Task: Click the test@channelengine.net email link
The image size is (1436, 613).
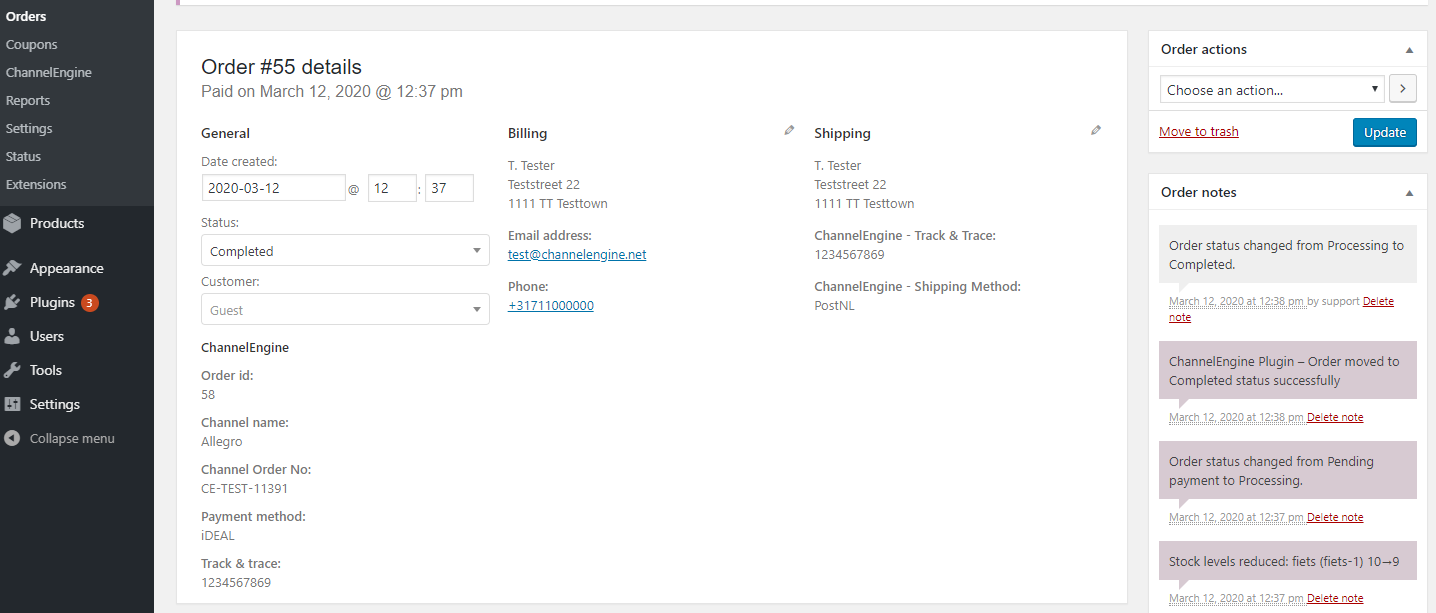Action: [x=577, y=255]
